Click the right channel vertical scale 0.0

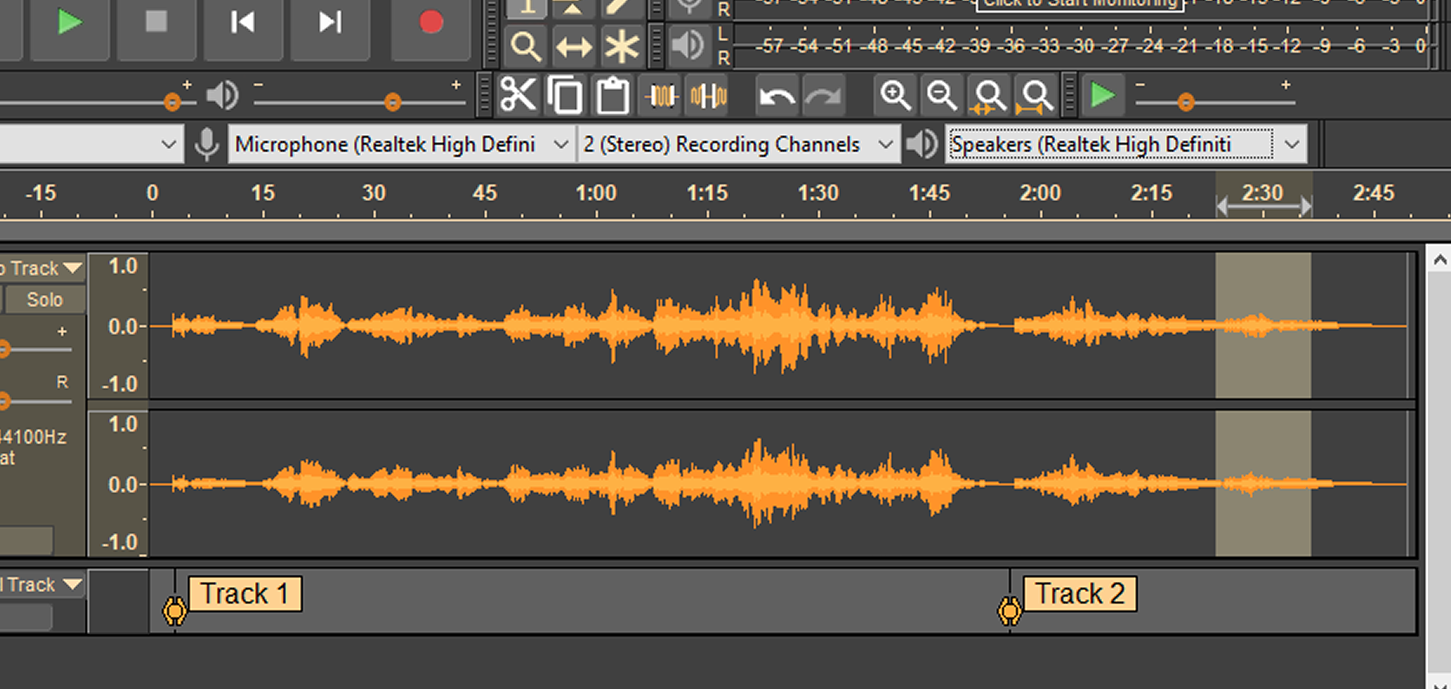122,484
